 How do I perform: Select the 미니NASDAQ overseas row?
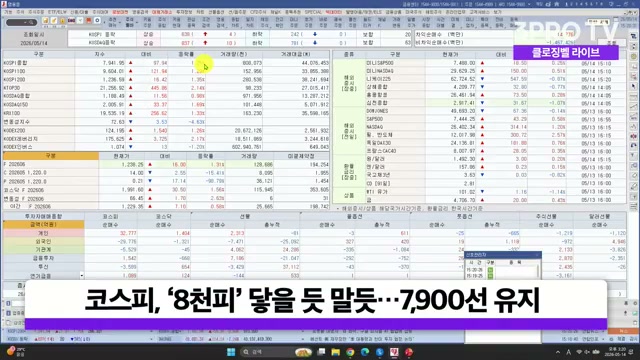tap(496, 71)
